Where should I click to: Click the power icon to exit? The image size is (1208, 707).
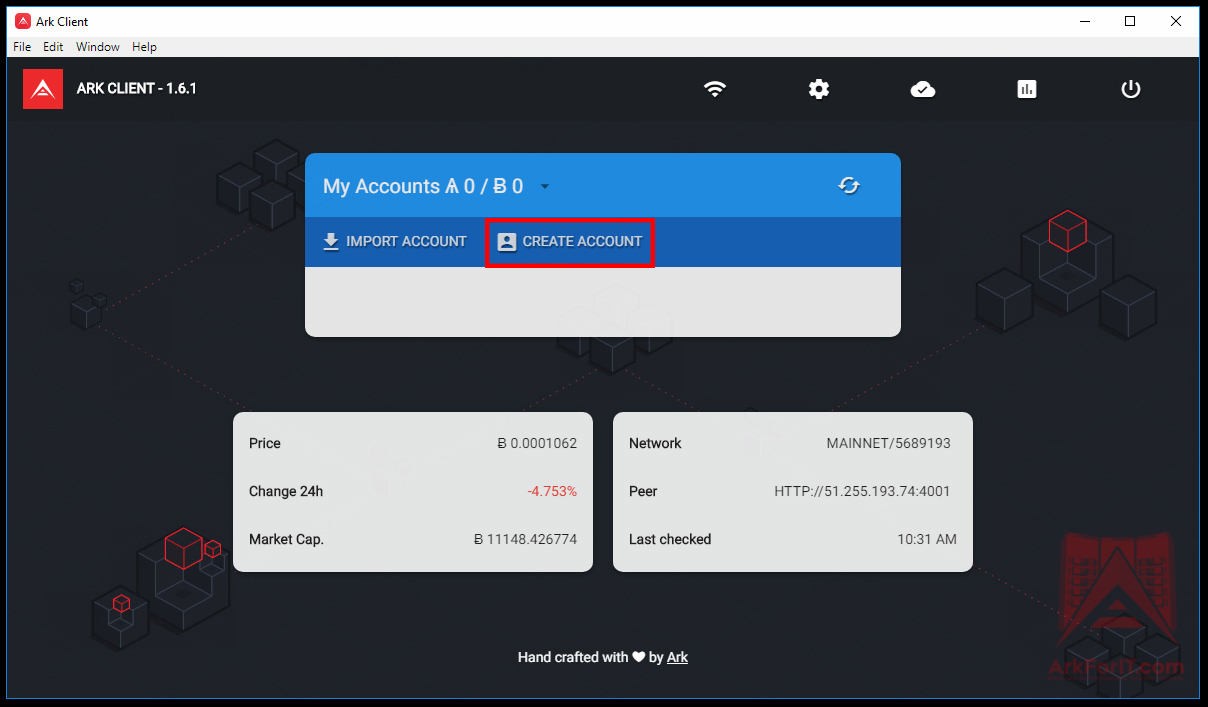point(1131,89)
